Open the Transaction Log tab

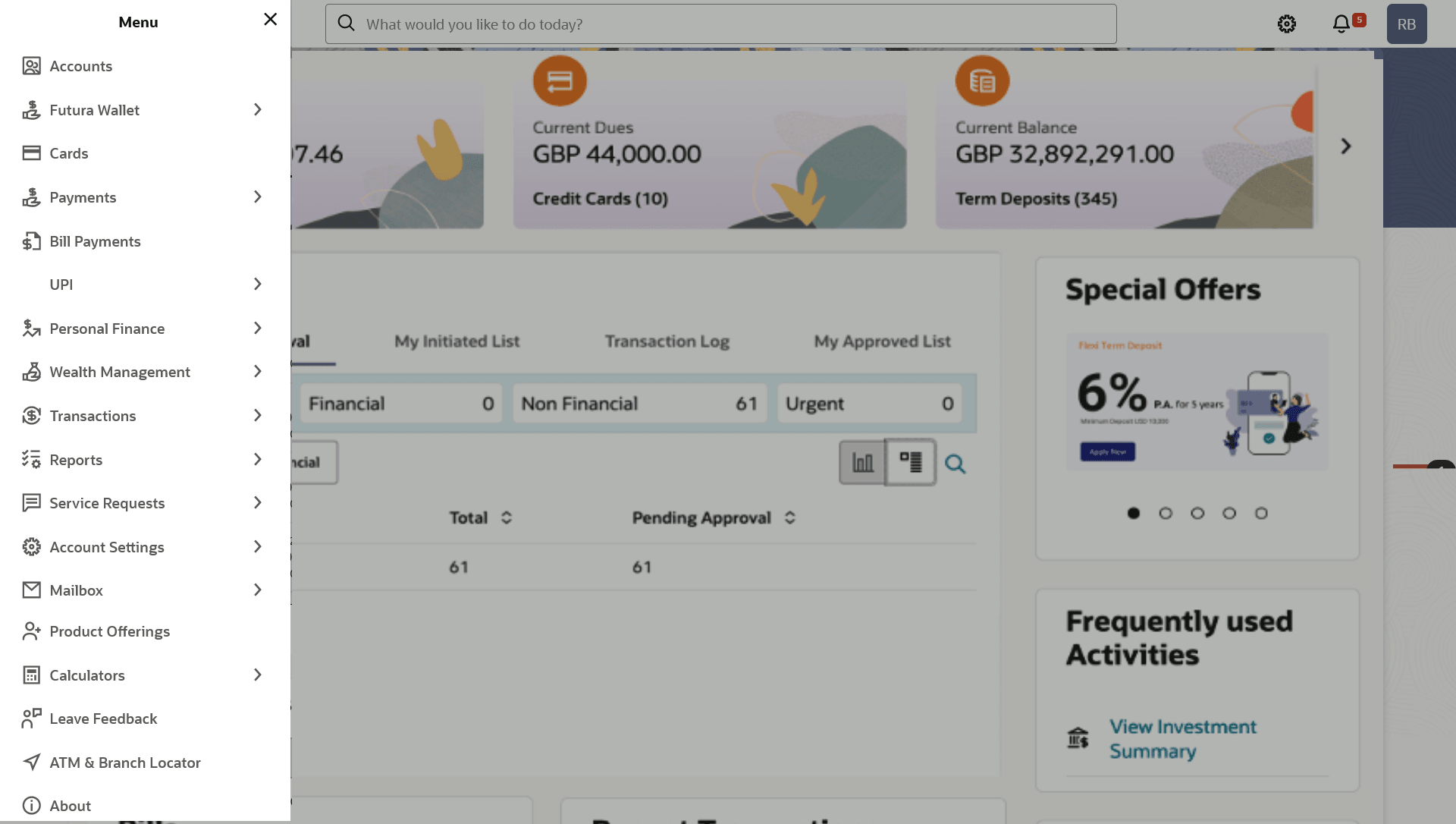667,341
